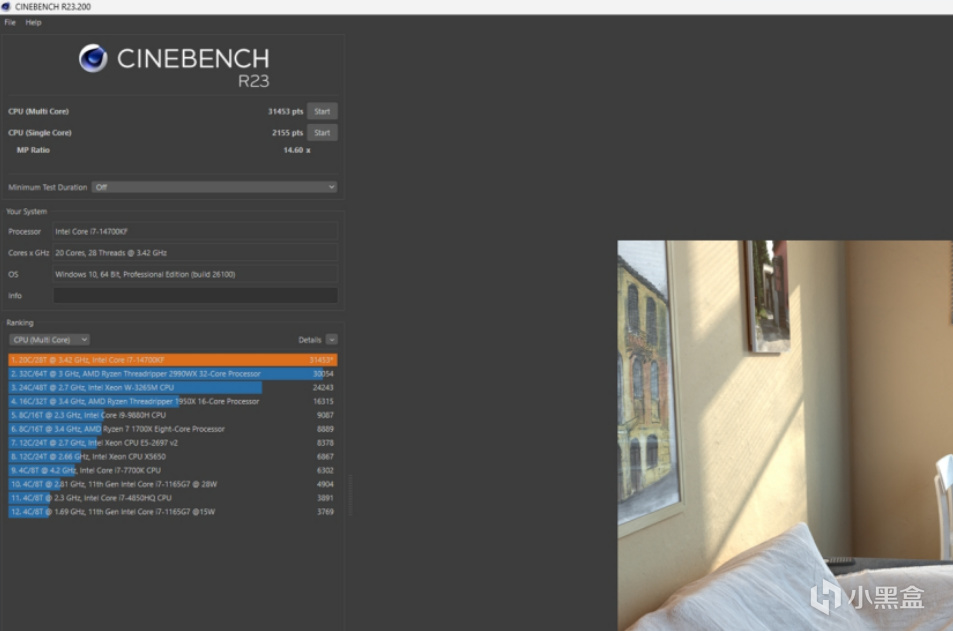Expand the Details arrow in Ranking
Screen dimensions: 953x631
point(332,340)
